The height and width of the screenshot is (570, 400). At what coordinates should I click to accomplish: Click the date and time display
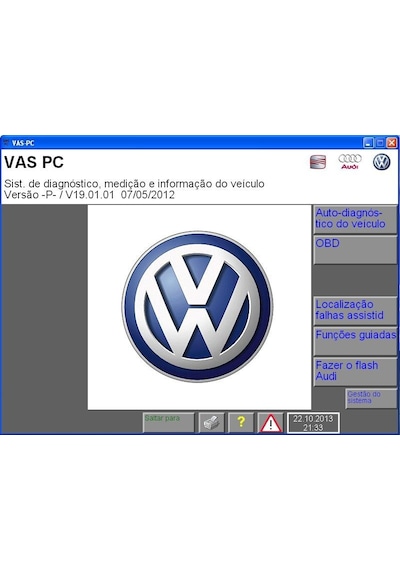point(313,423)
